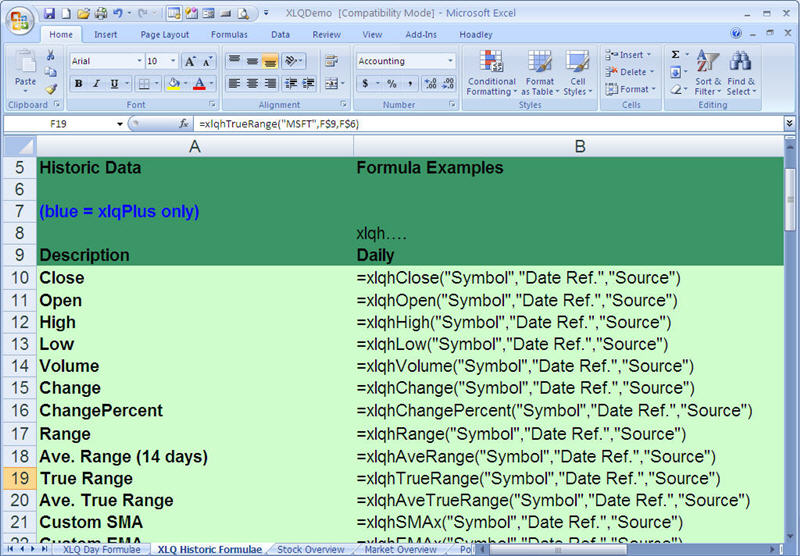The width and height of the screenshot is (800, 556).
Task: Toggle Italic formatting
Action: (94, 84)
